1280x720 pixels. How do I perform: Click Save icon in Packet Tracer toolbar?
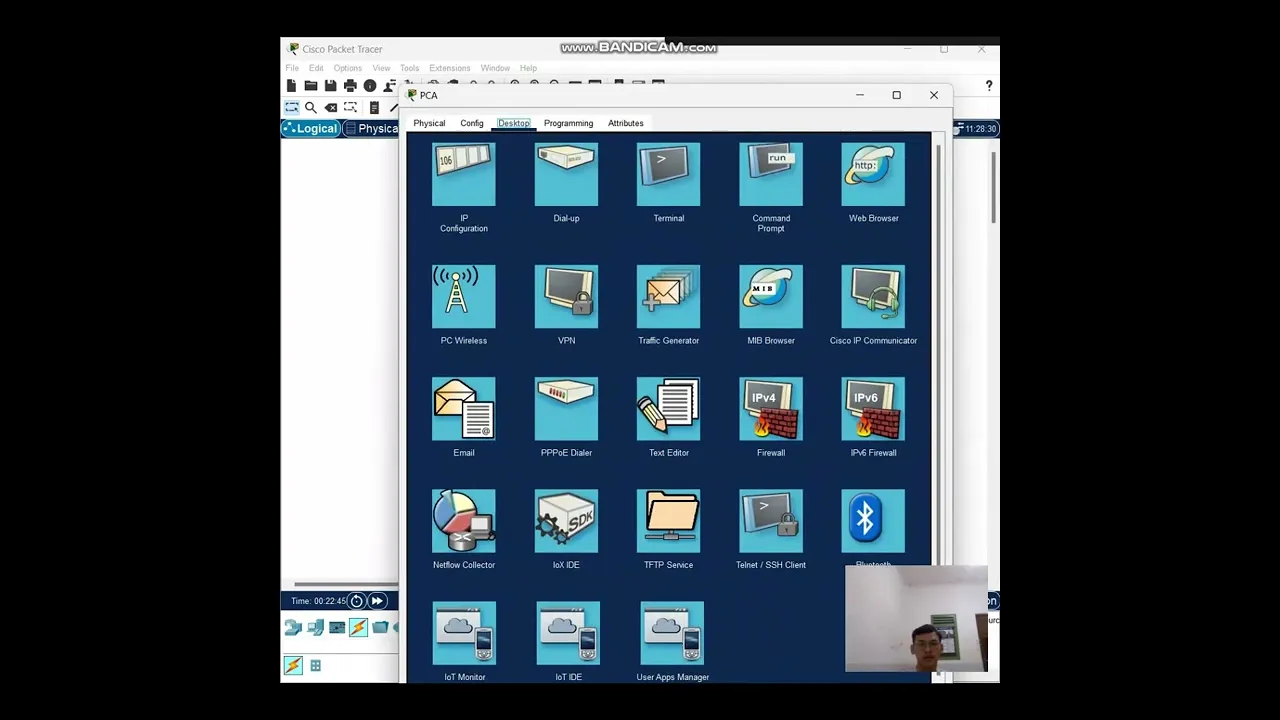pyautogui.click(x=330, y=86)
